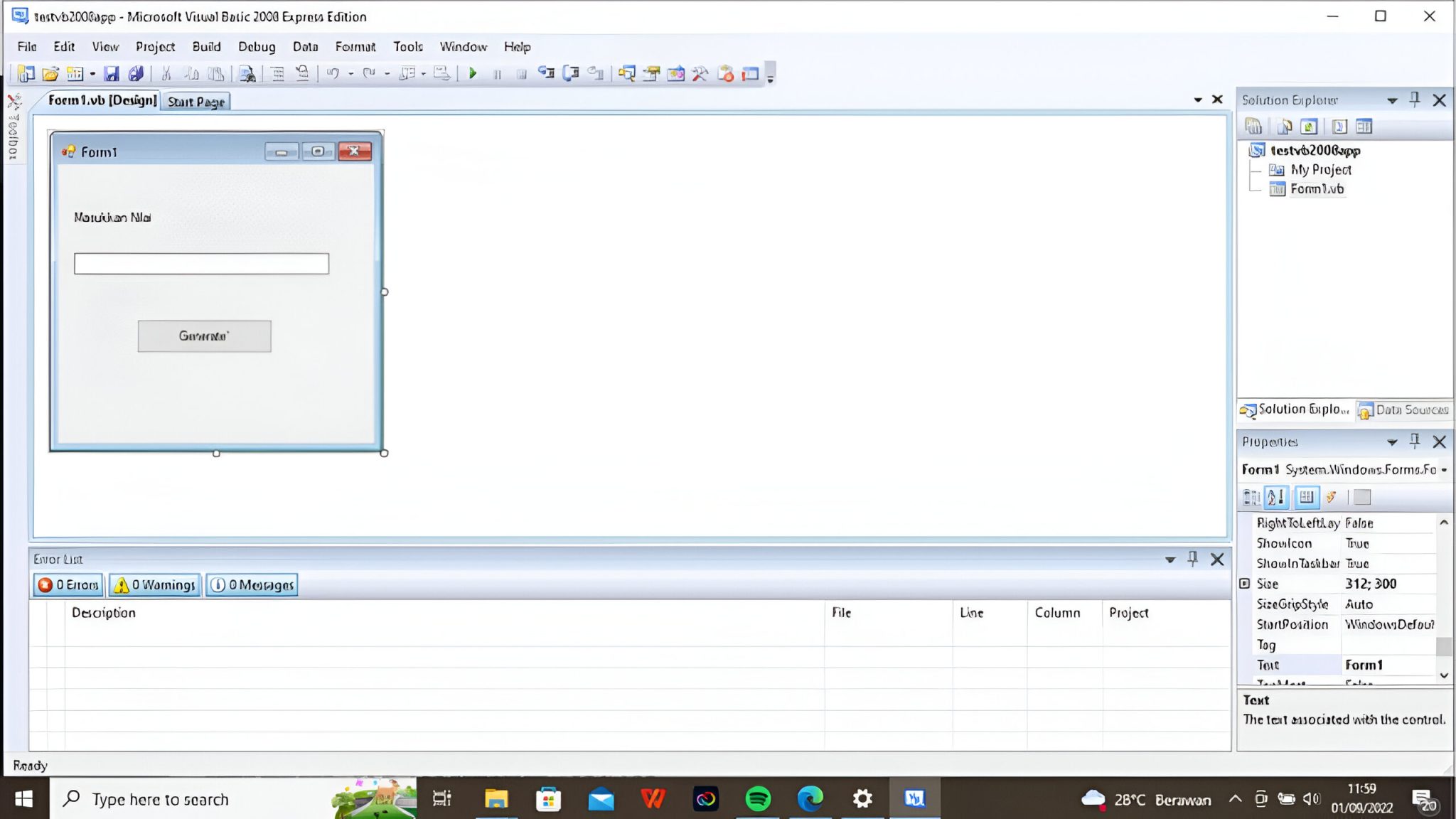Toggle the Messages filter in Error List
Viewport: 1456px width, 819px height.
point(252,584)
